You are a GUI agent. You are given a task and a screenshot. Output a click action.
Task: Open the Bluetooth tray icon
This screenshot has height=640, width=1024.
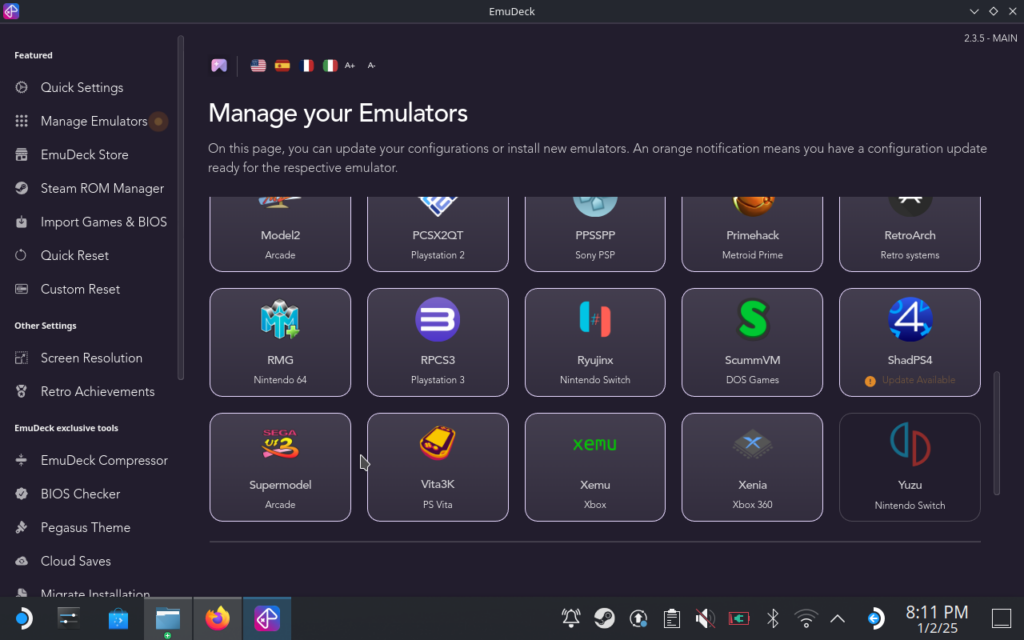click(773, 618)
